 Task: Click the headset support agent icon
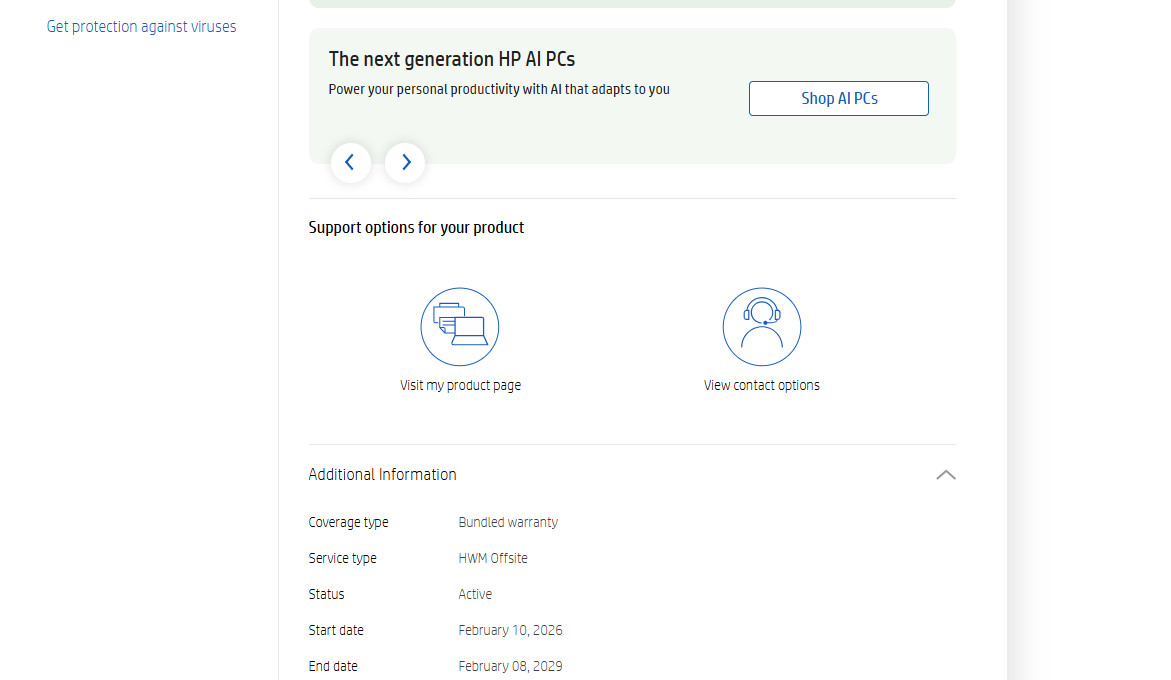coord(762,327)
